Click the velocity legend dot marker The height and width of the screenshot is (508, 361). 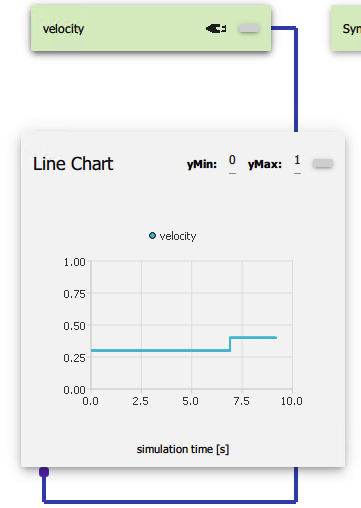152,236
